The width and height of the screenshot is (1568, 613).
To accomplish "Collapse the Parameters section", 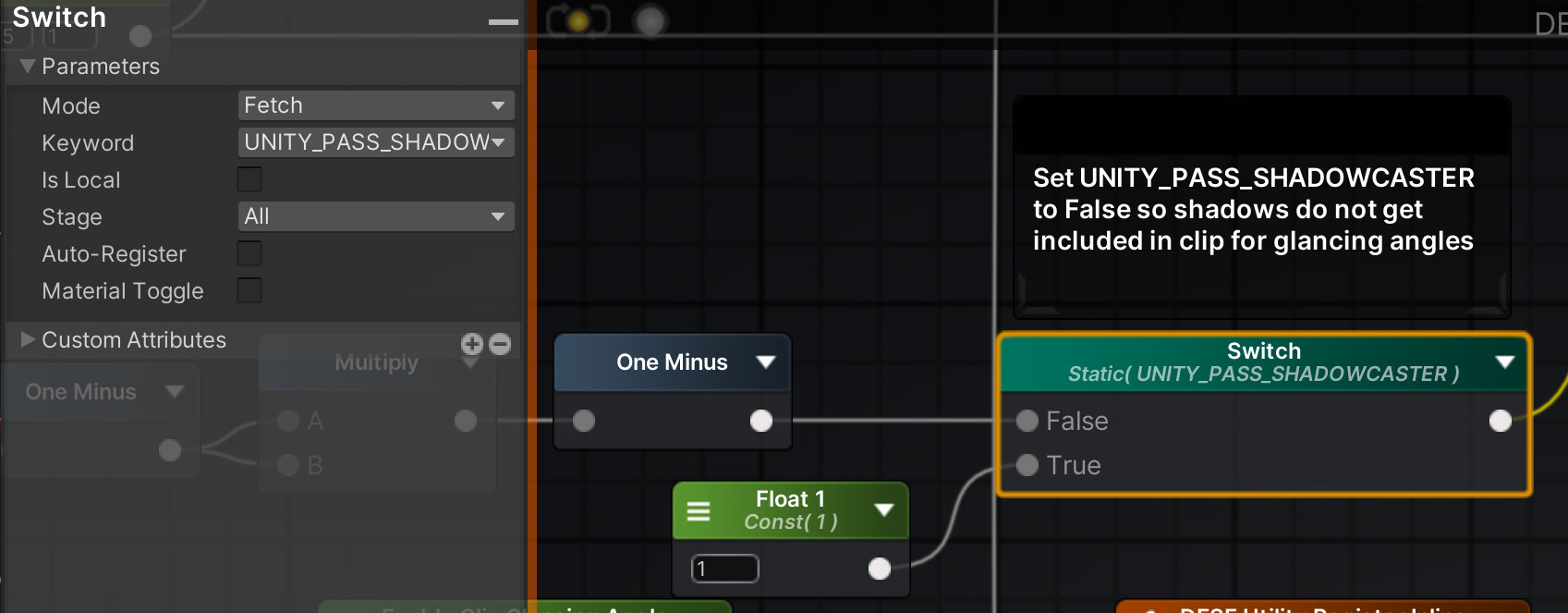I will click(28, 66).
